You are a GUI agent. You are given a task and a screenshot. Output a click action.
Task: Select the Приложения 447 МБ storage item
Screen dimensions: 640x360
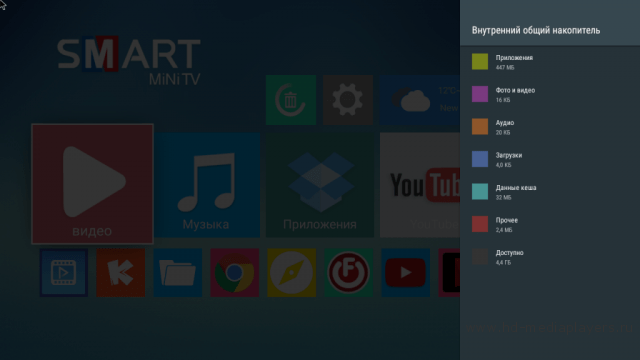550,62
